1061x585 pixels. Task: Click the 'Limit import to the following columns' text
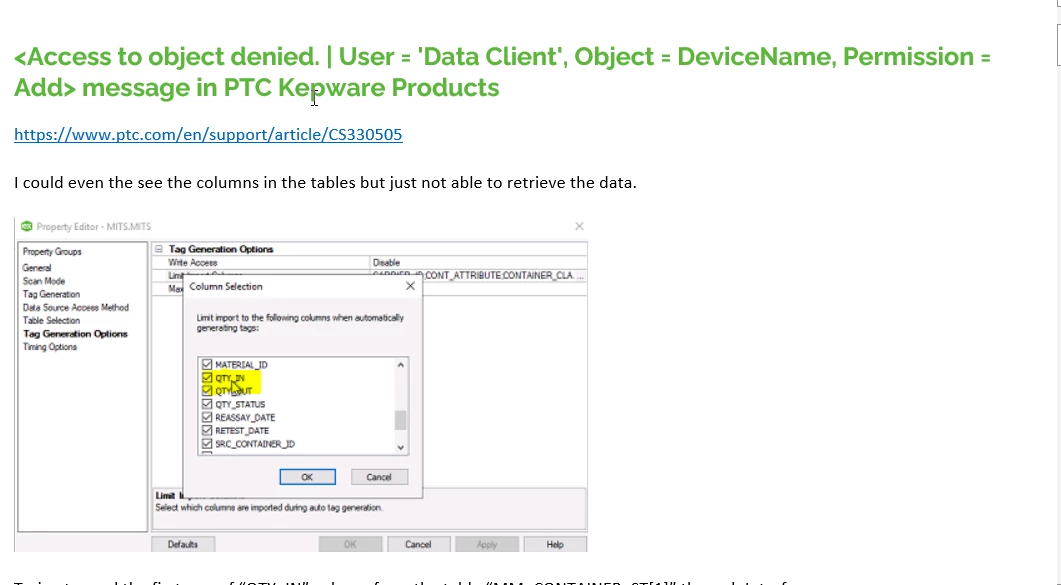[x=300, y=323]
